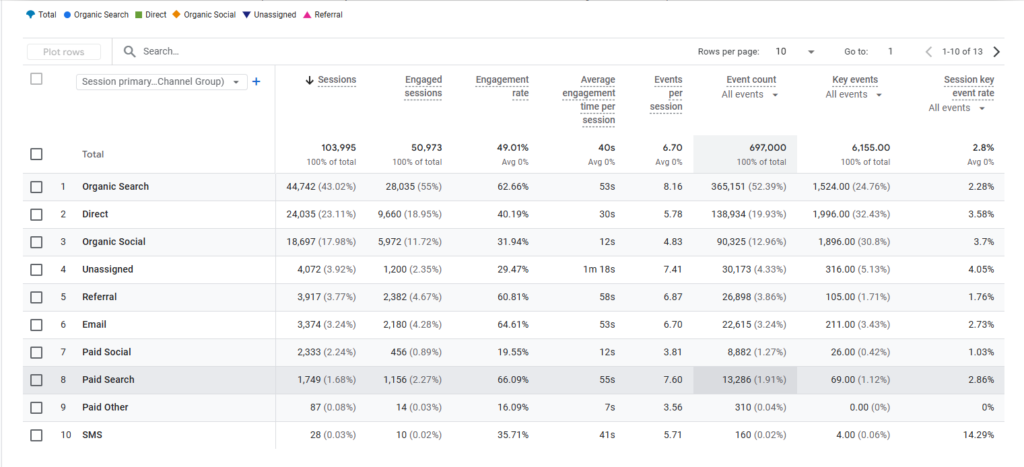Toggle the select-all header checkbox
This screenshot has width=1024, height=467.
37,79
